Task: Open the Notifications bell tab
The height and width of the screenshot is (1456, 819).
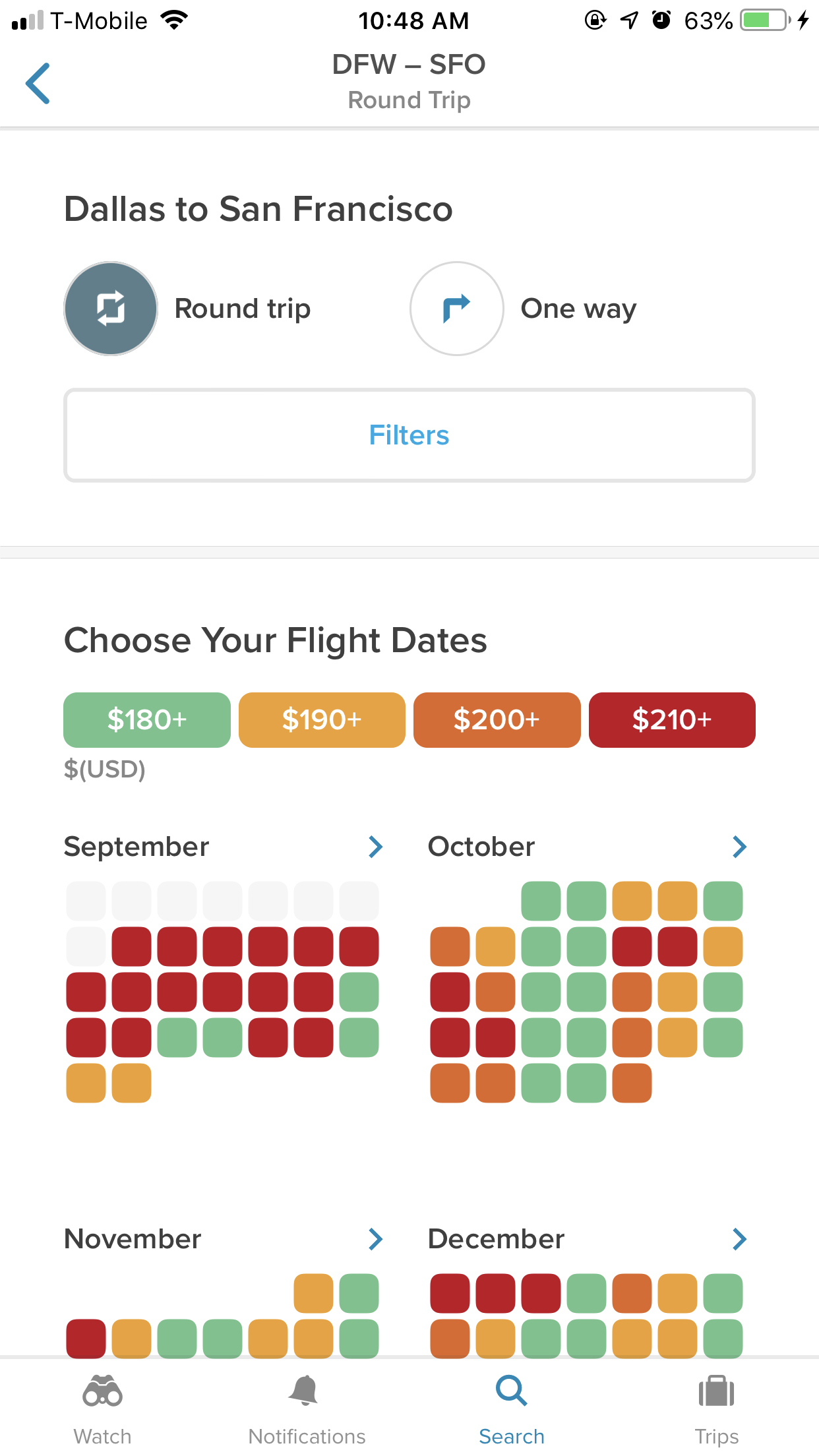Action: pyautogui.click(x=307, y=1410)
